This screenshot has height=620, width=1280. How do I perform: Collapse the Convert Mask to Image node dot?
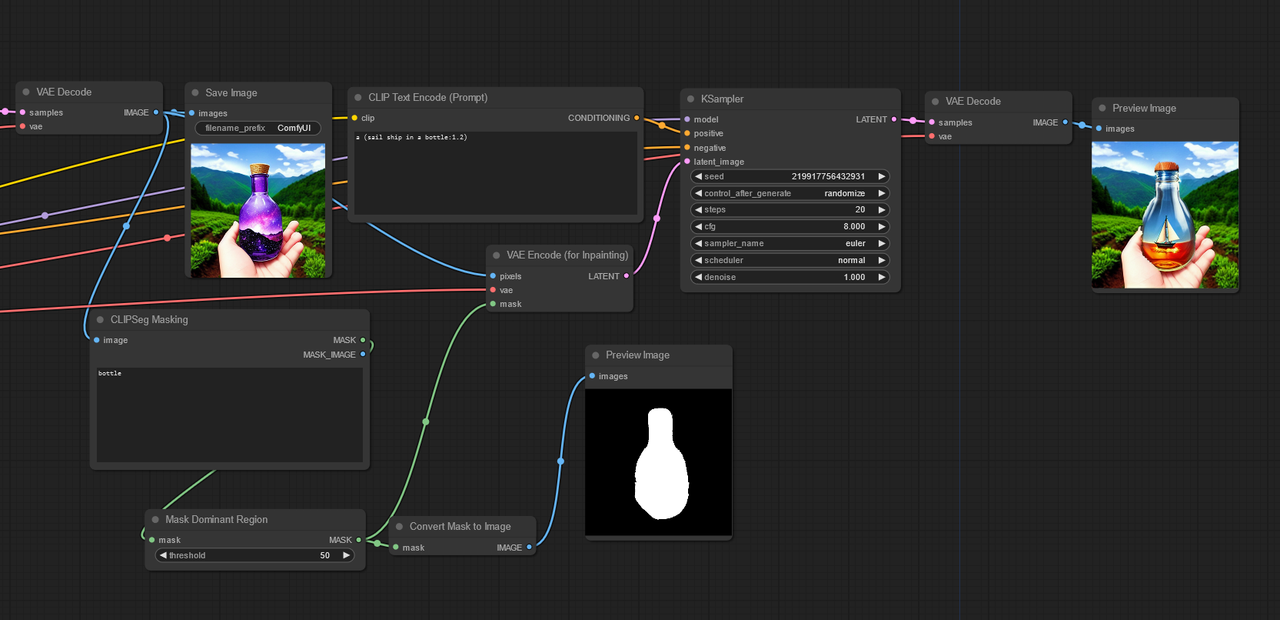[399, 527]
